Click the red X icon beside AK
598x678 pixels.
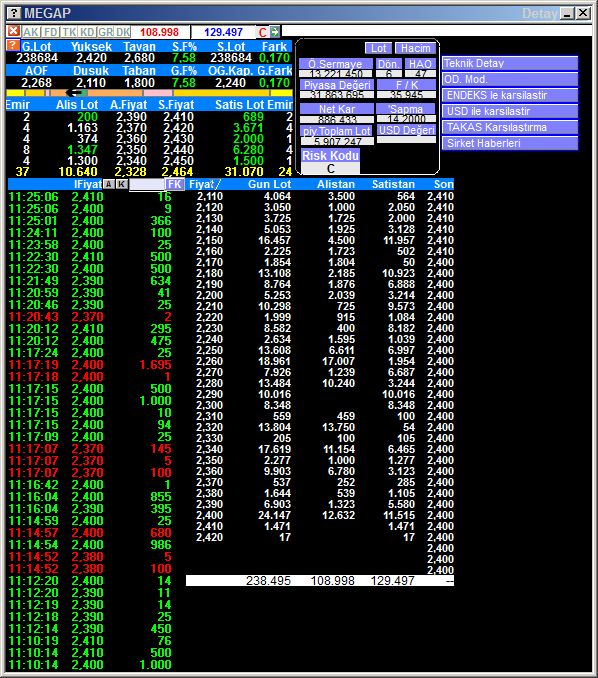pyautogui.click(x=13, y=31)
